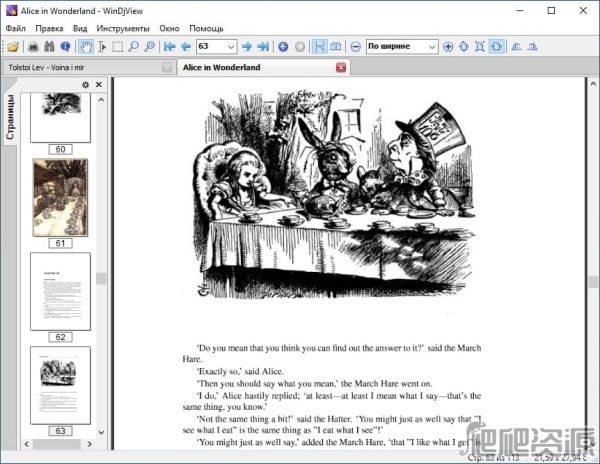Image resolution: width=600 pixels, height=464 pixels.
Task: Click the Print icon in the toolbar
Action: pos(33,46)
